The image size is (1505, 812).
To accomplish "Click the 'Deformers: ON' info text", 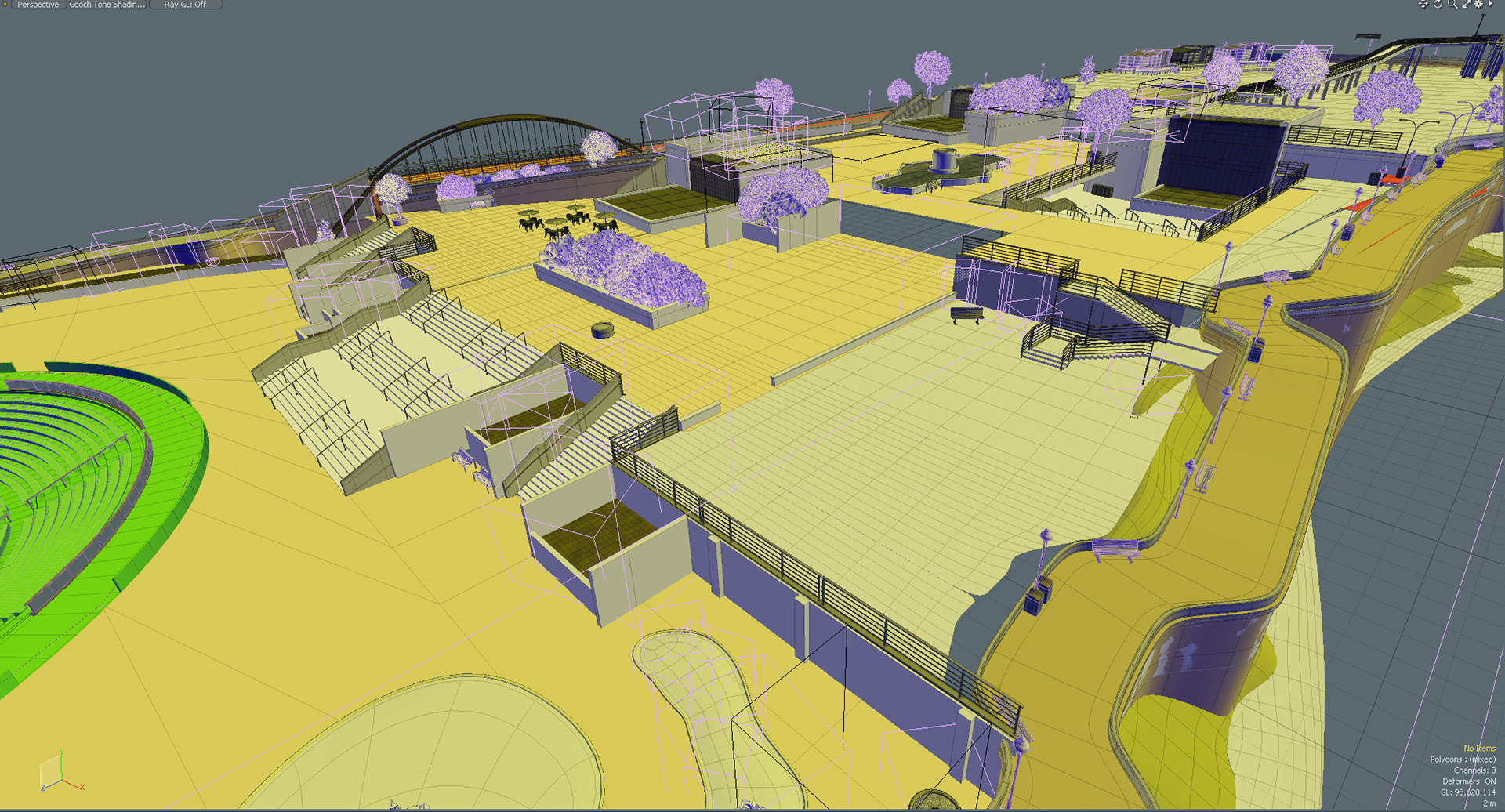I will [1468, 781].
